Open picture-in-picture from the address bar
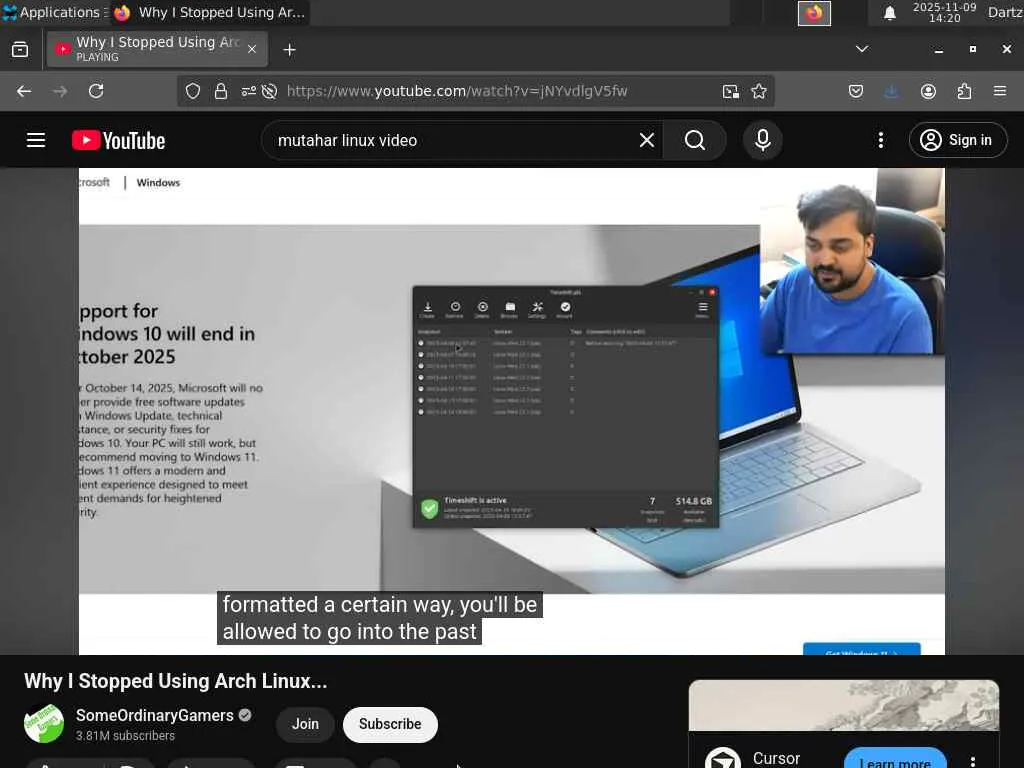1024x768 pixels. click(731, 91)
